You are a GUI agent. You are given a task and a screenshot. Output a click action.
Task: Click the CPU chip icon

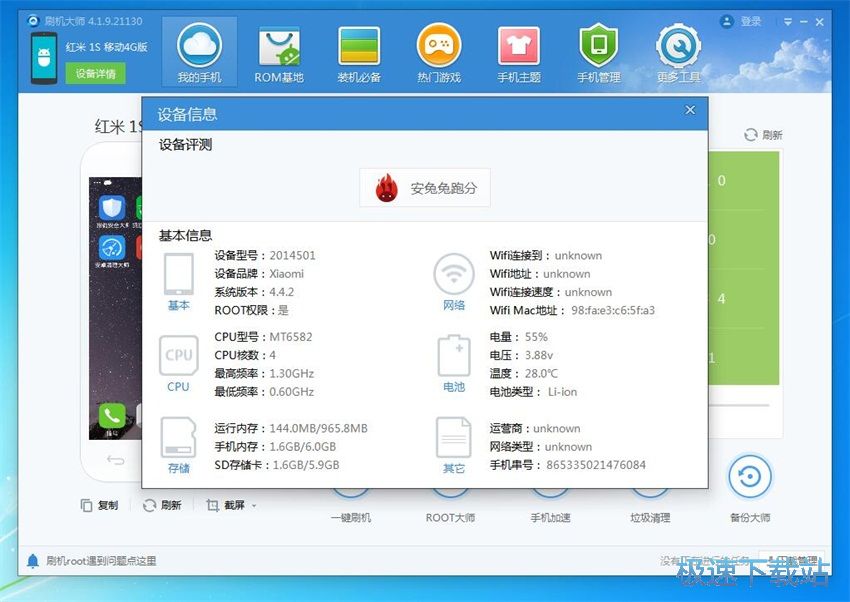tap(178, 355)
